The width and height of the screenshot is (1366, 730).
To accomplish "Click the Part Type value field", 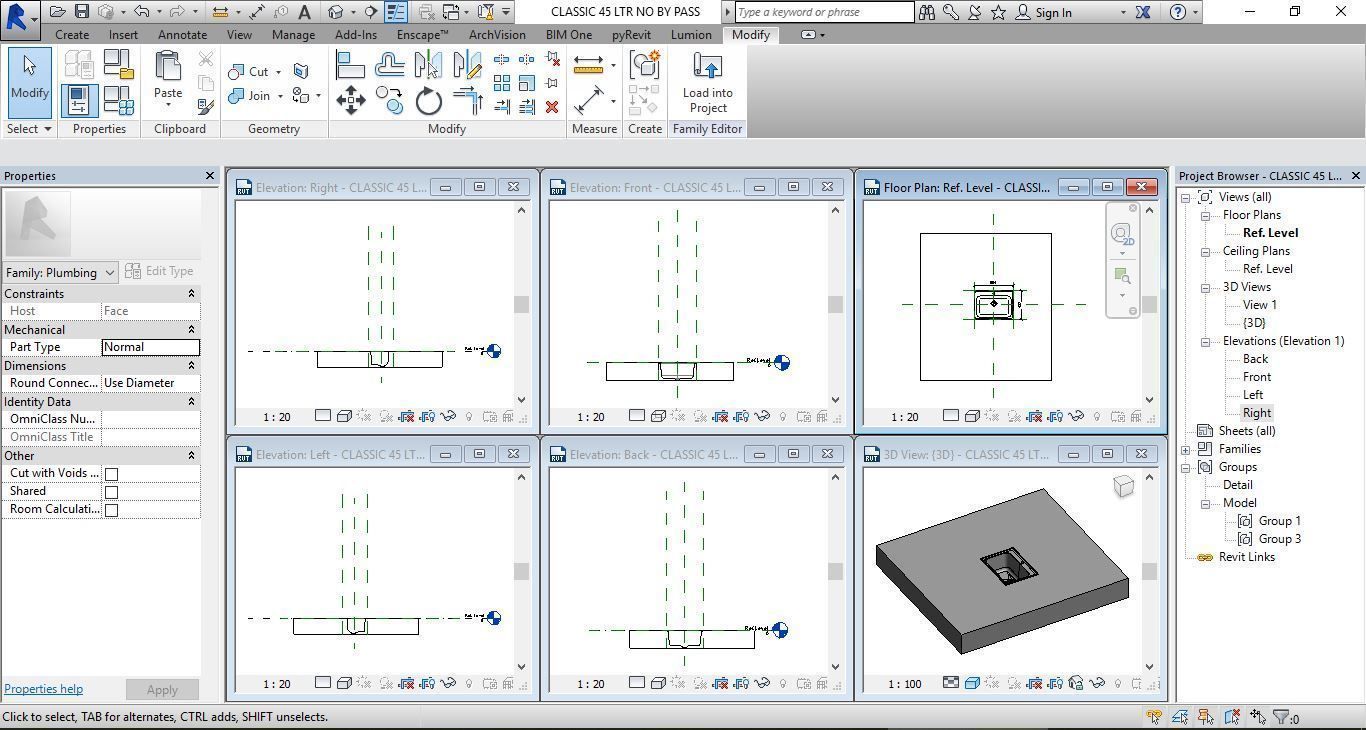I will pos(151,347).
